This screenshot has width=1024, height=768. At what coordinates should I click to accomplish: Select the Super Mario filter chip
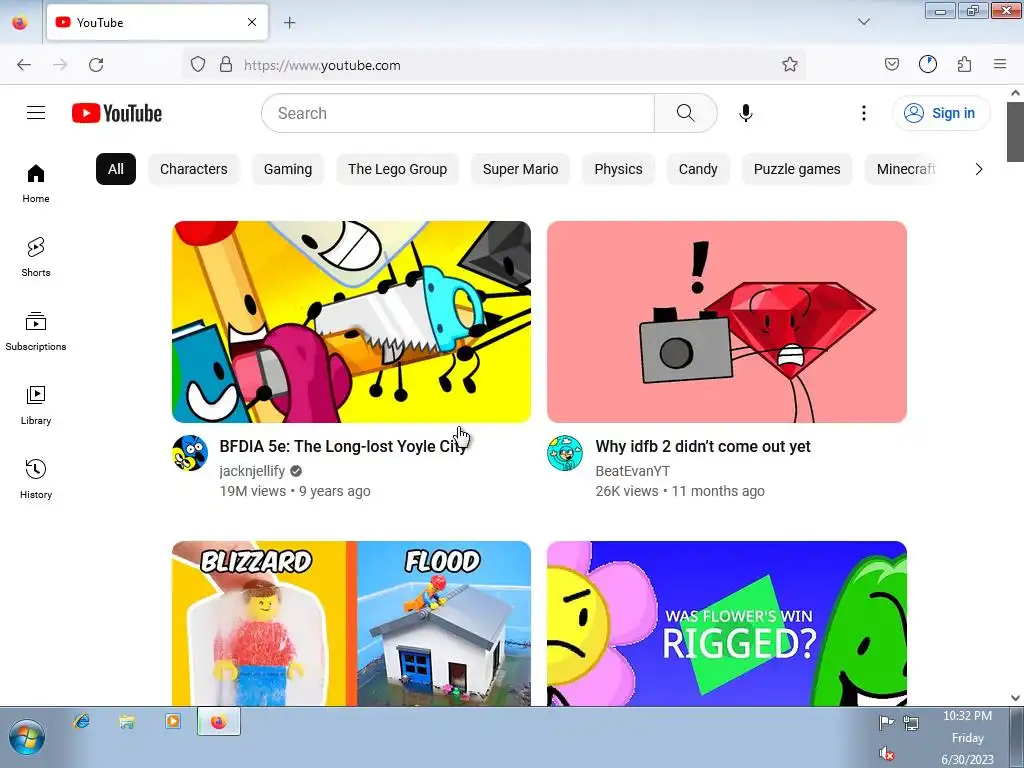click(520, 169)
